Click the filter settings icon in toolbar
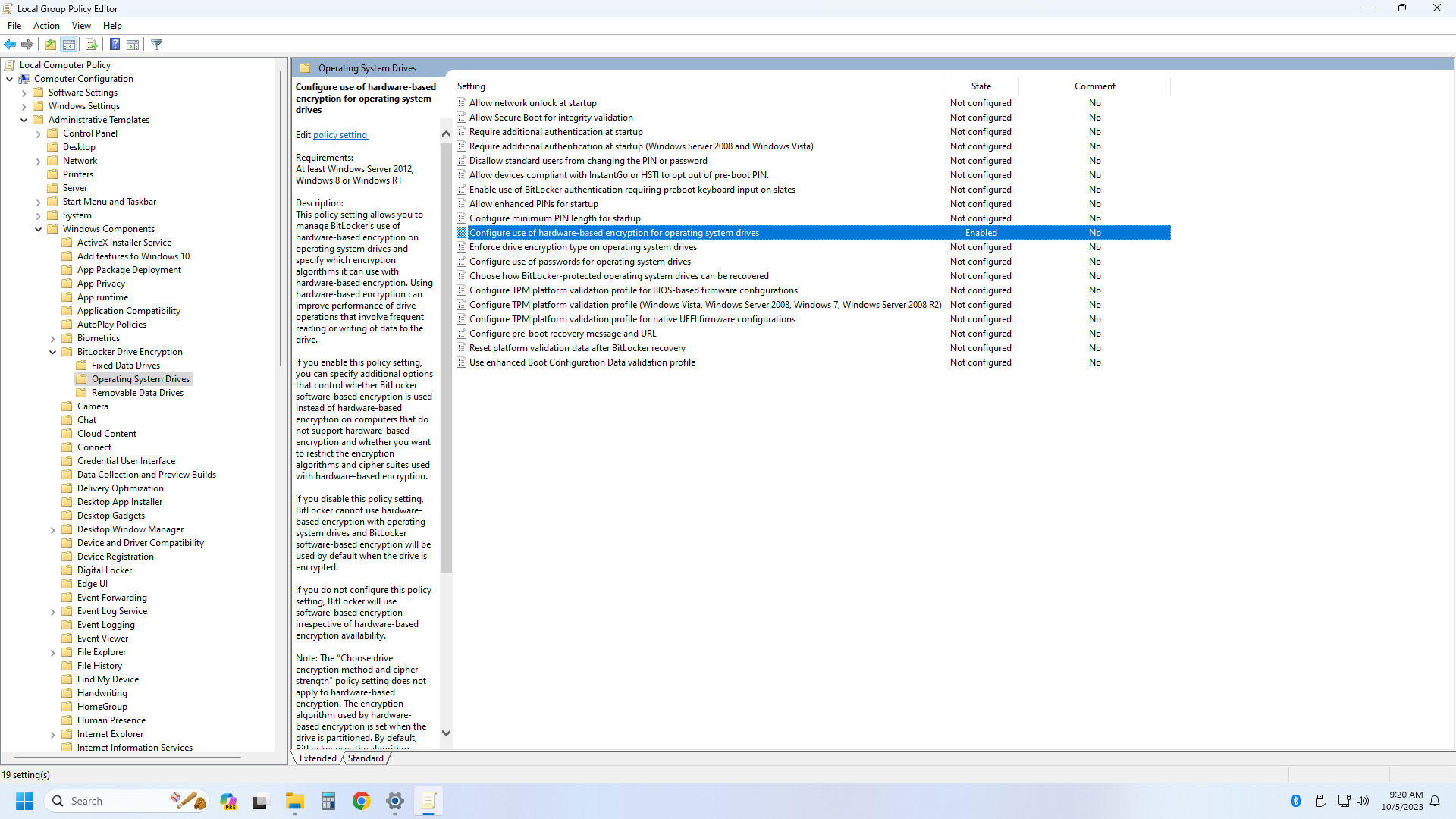Screen dimensions: 1456x819 pos(156,44)
